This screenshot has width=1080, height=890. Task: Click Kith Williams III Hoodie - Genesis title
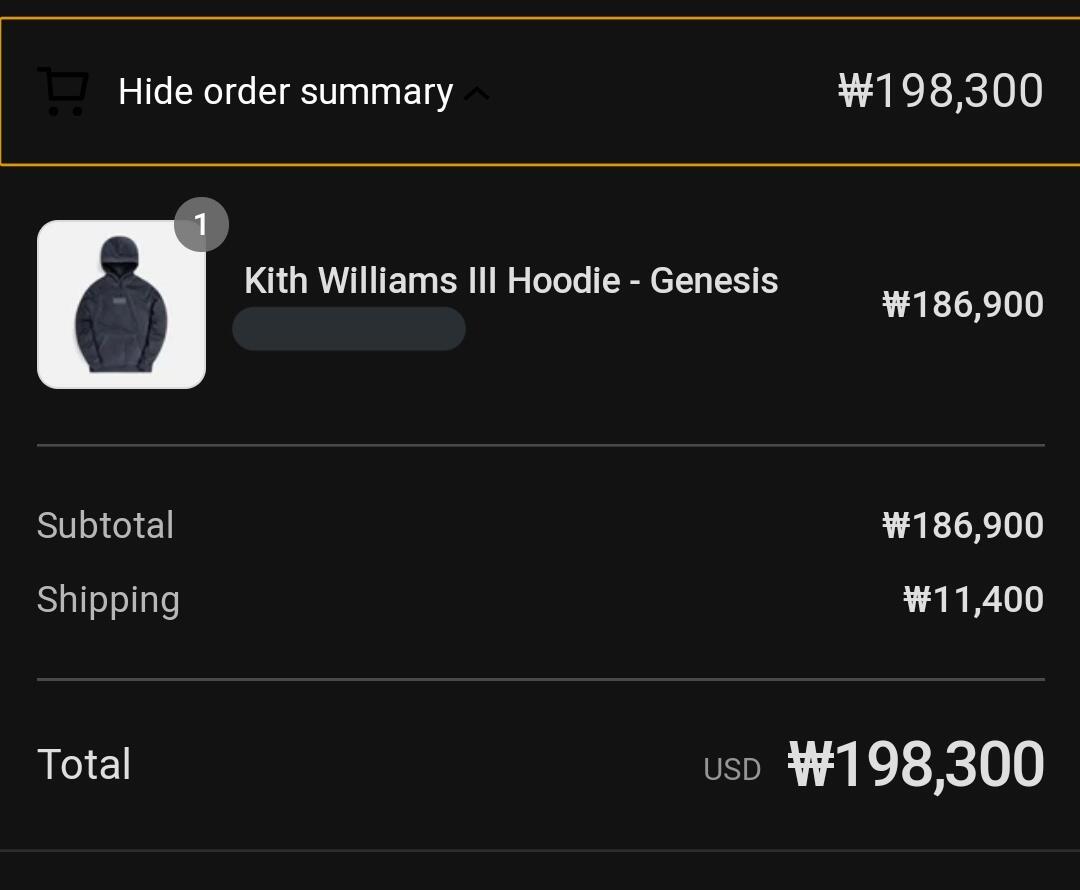click(x=511, y=280)
